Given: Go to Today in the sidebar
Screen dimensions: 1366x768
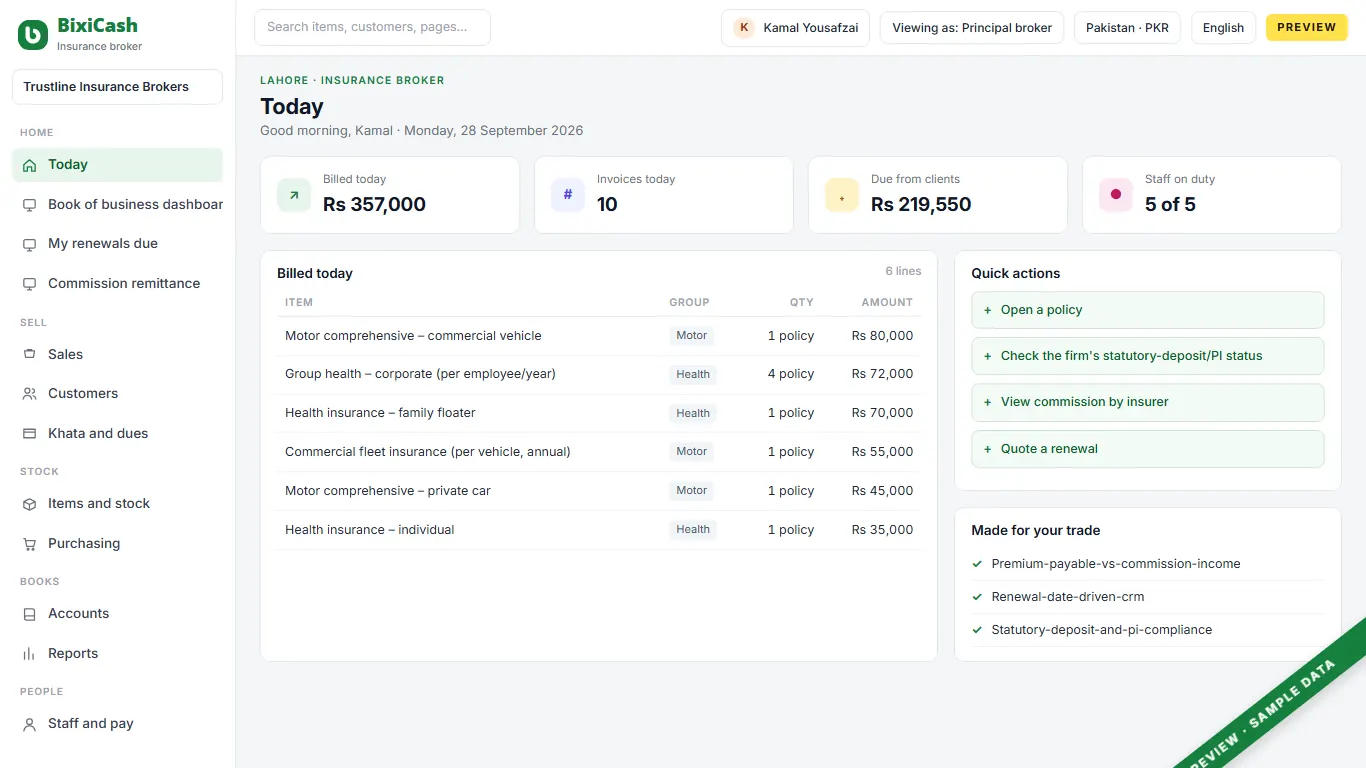Looking at the screenshot, I should pyautogui.click(x=117, y=165).
